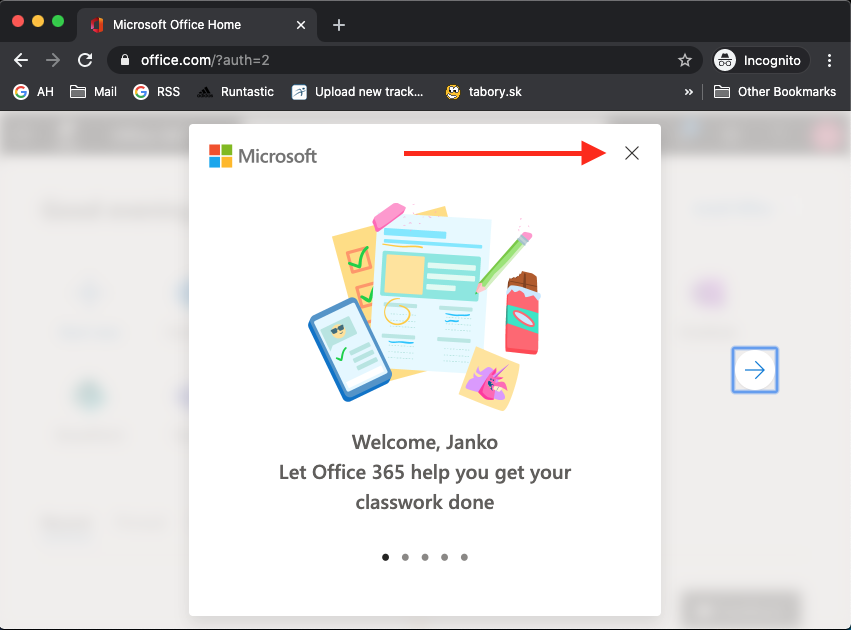Open the Mail bookmarks folder
This screenshot has width=851, height=630.
point(93,92)
